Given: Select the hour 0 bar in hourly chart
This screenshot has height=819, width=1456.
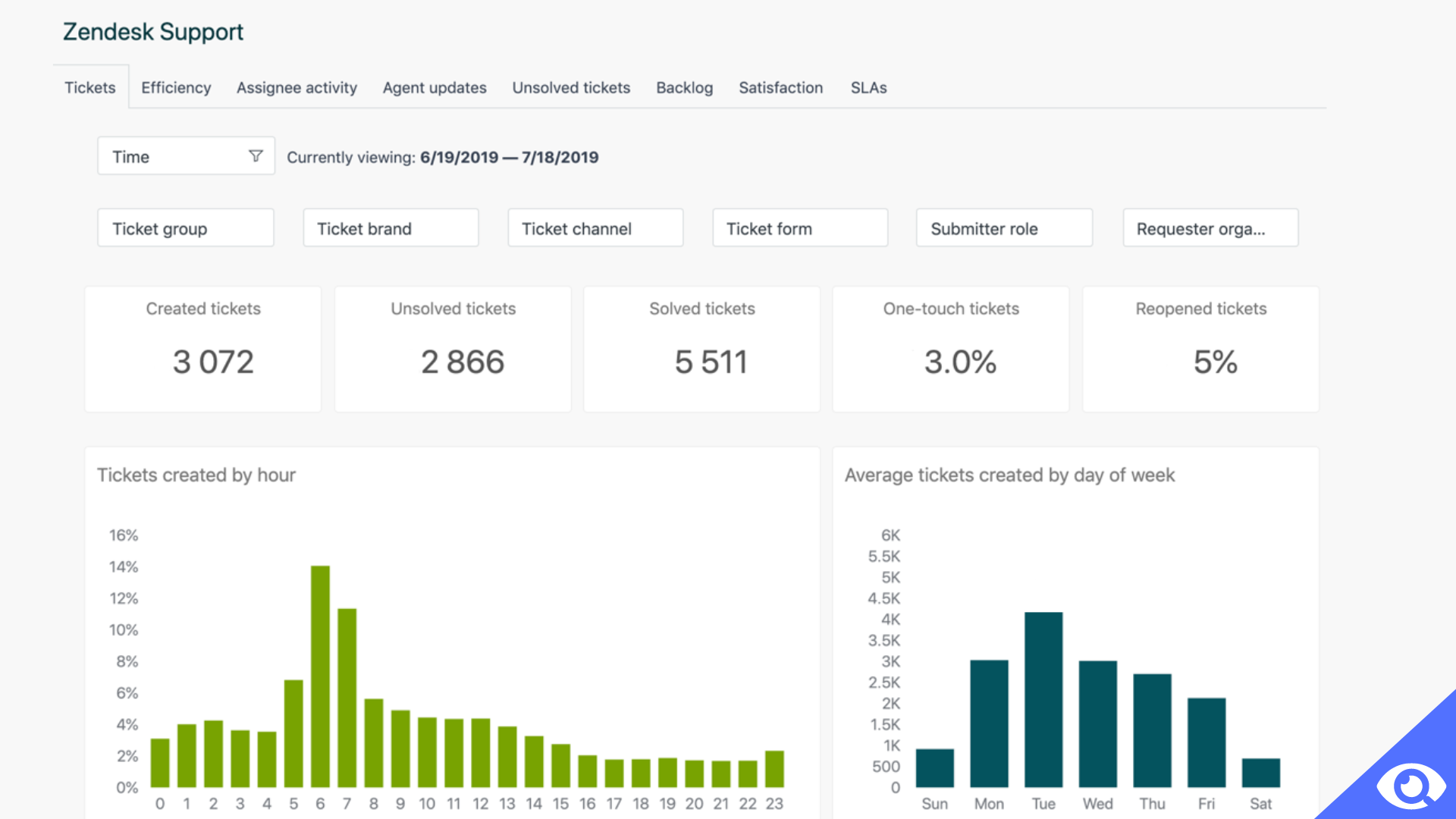Looking at the screenshot, I should tap(160, 763).
